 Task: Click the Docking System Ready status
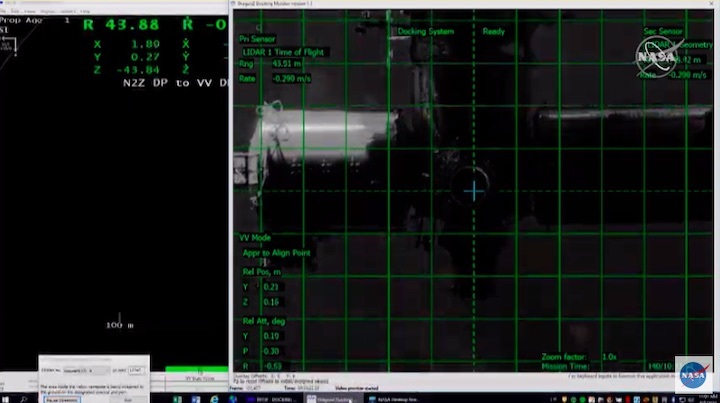[450, 31]
